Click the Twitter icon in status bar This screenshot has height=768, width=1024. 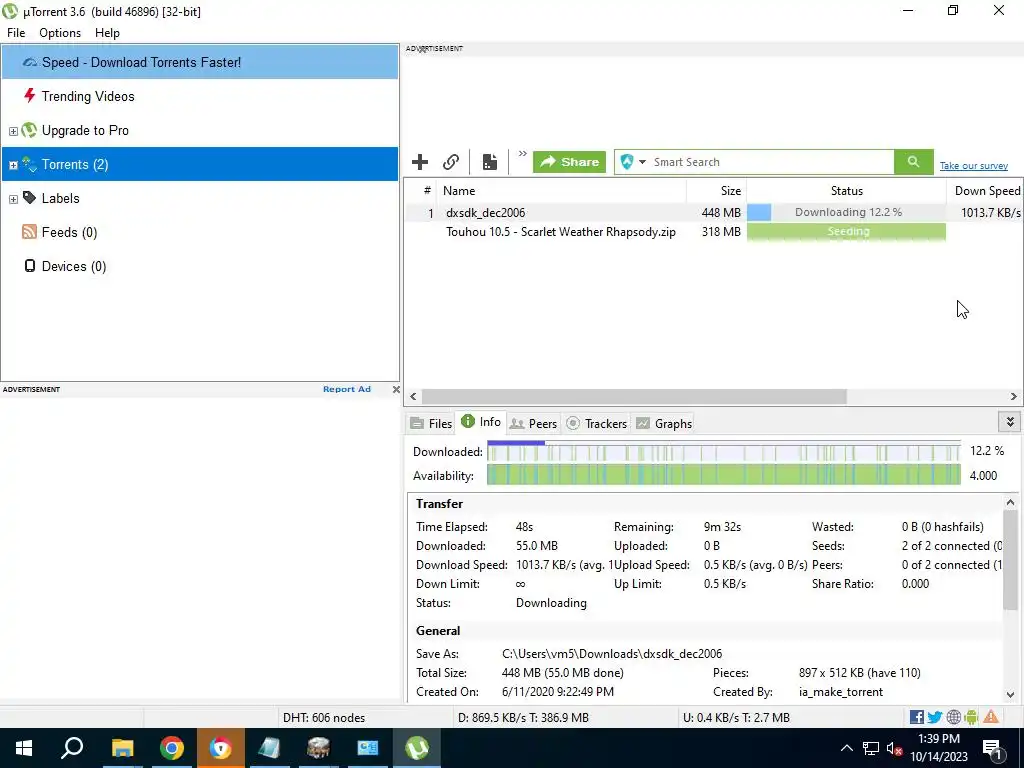(x=935, y=717)
